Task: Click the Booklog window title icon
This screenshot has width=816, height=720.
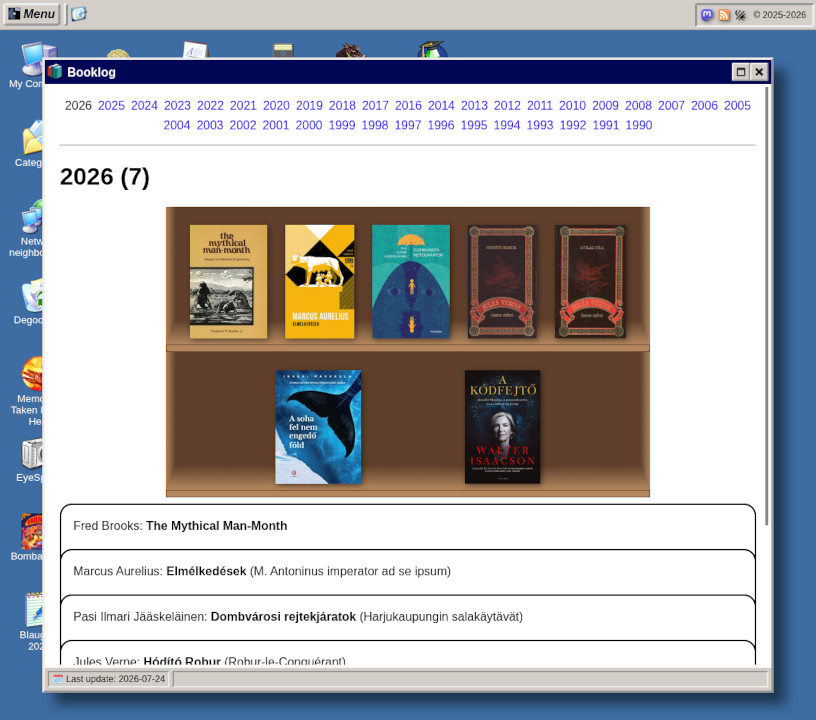Action: (x=55, y=72)
